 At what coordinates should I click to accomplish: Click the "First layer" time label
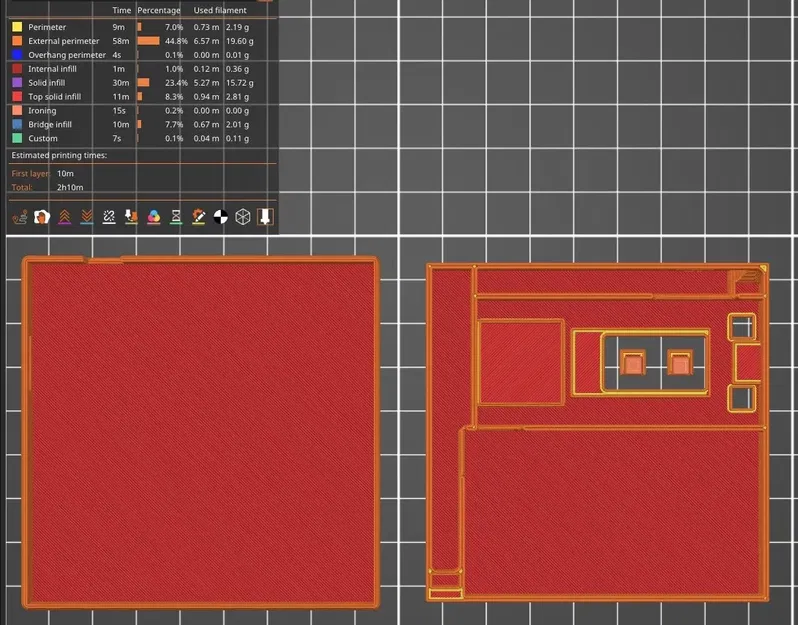tap(31, 174)
